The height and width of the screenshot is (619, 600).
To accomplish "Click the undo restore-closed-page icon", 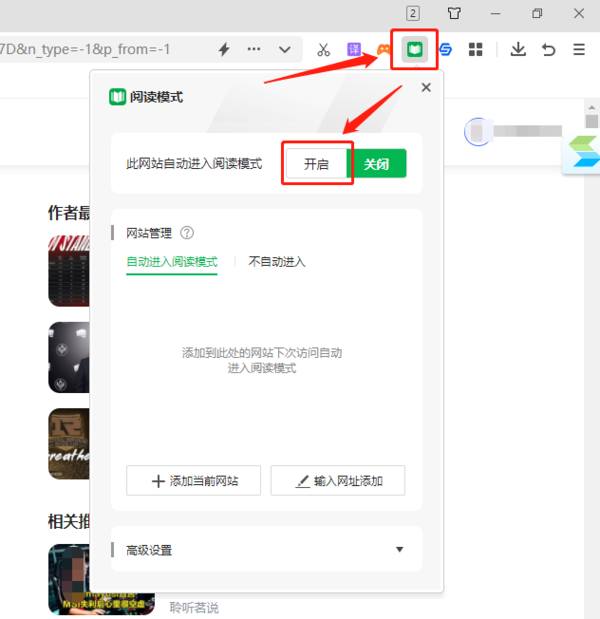I will [x=548, y=50].
